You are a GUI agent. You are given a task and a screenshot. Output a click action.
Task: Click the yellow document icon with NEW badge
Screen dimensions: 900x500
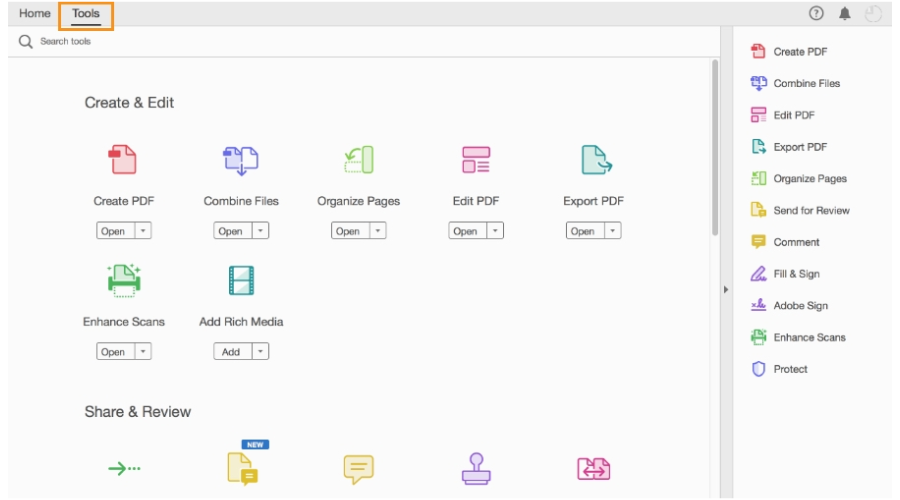click(x=243, y=468)
